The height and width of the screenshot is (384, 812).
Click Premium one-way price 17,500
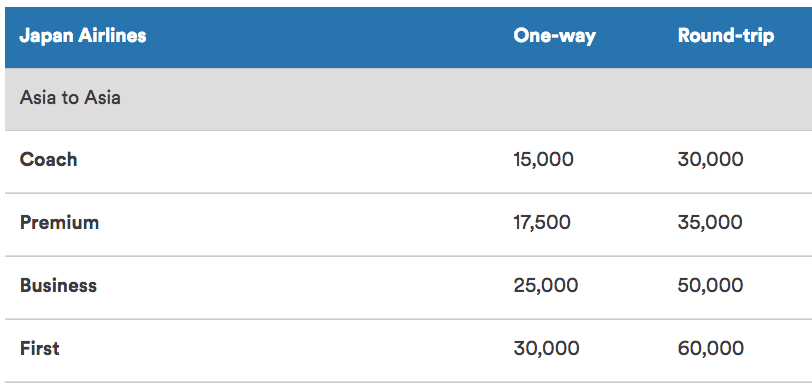[x=542, y=223]
